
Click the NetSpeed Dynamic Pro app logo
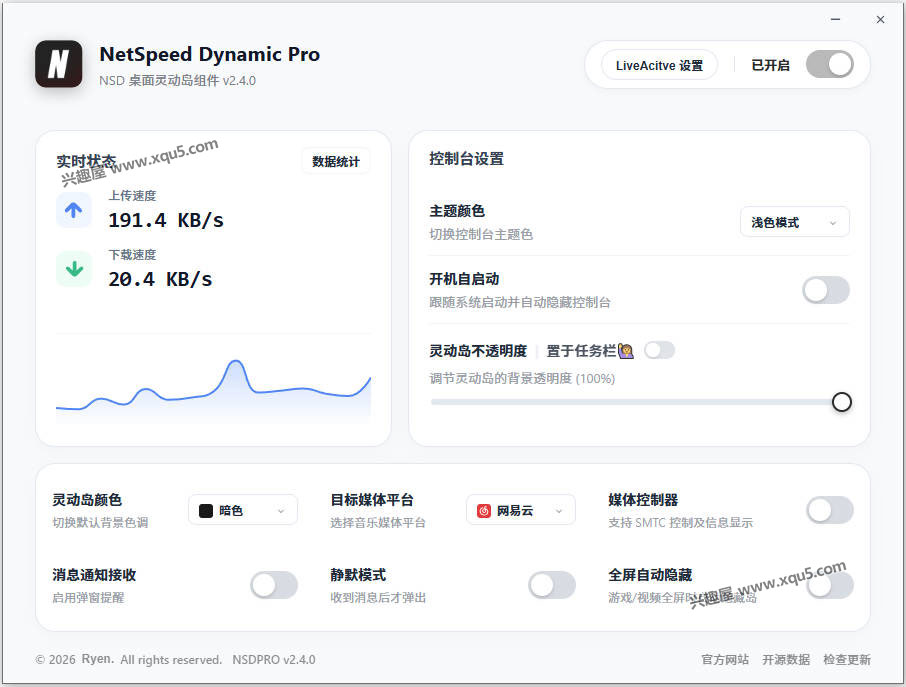pyautogui.click(x=58, y=64)
